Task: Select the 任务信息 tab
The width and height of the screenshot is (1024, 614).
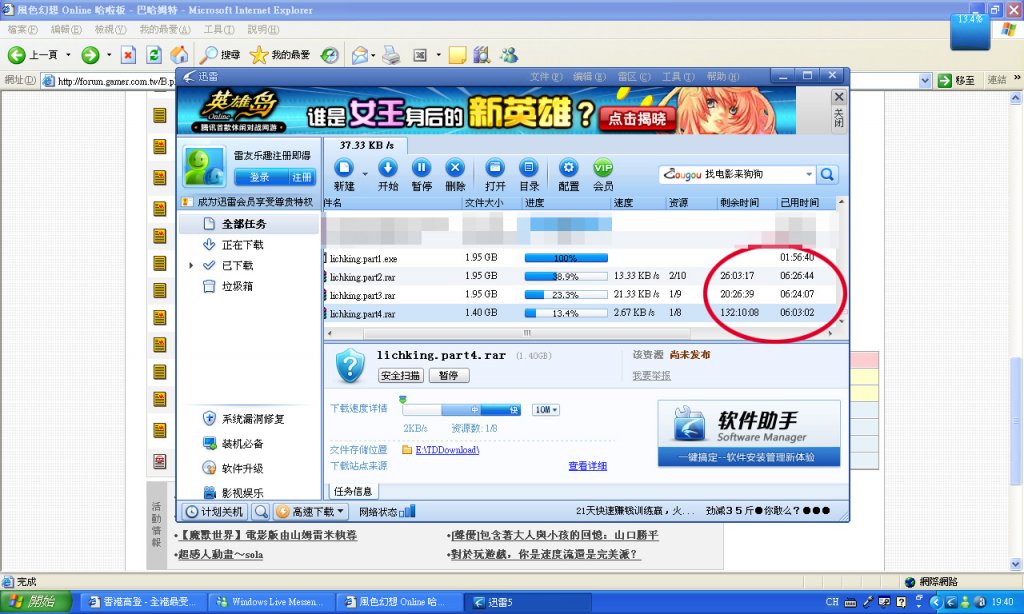Action: click(x=353, y=491)
